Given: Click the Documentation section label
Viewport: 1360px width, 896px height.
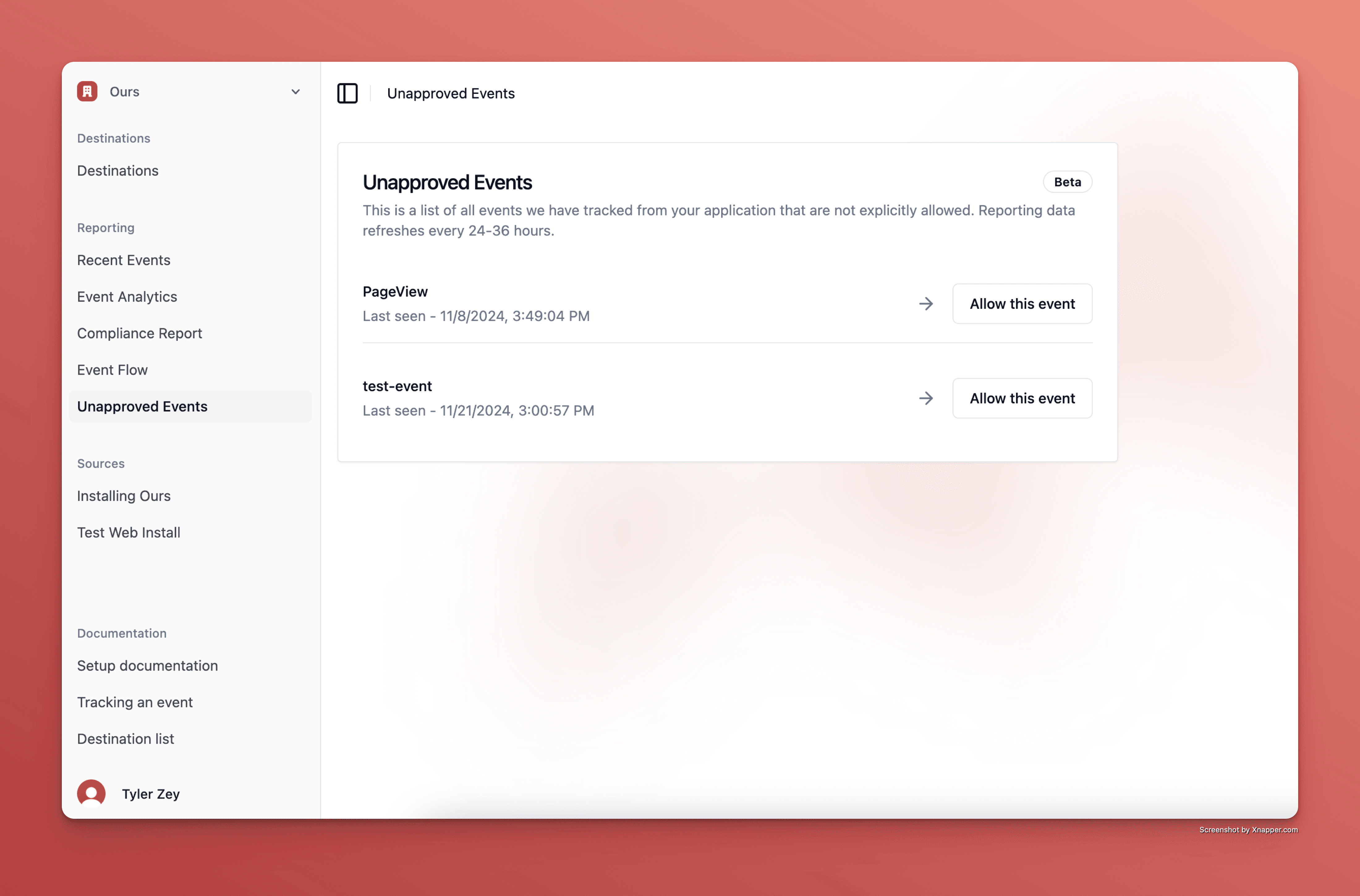Looking at the screenshot, I should 122,633.
